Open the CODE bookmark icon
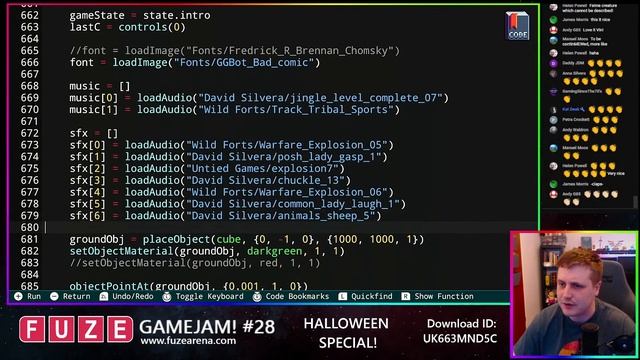 [517, 26]
